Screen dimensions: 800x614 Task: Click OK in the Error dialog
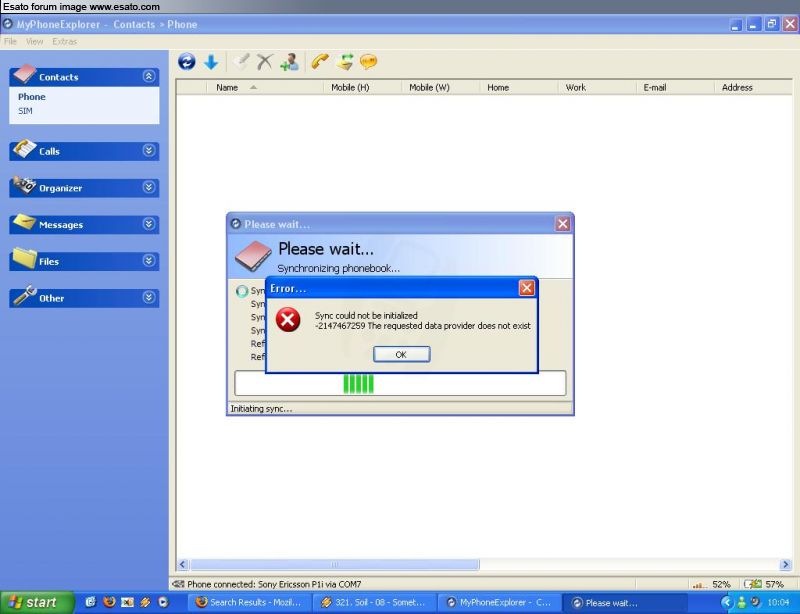(x=402, y=354)
